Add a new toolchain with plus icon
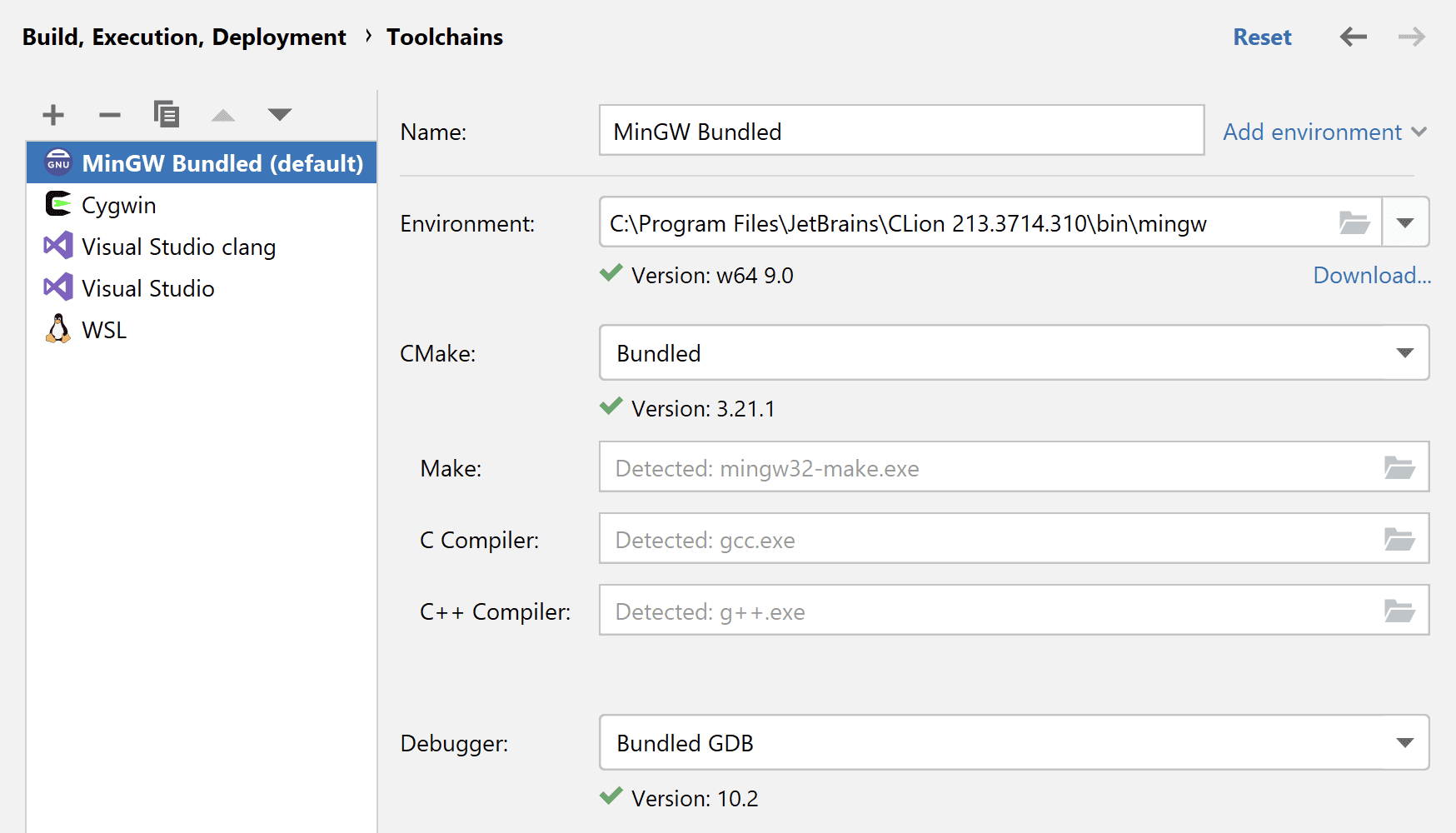 coord(53,114)
